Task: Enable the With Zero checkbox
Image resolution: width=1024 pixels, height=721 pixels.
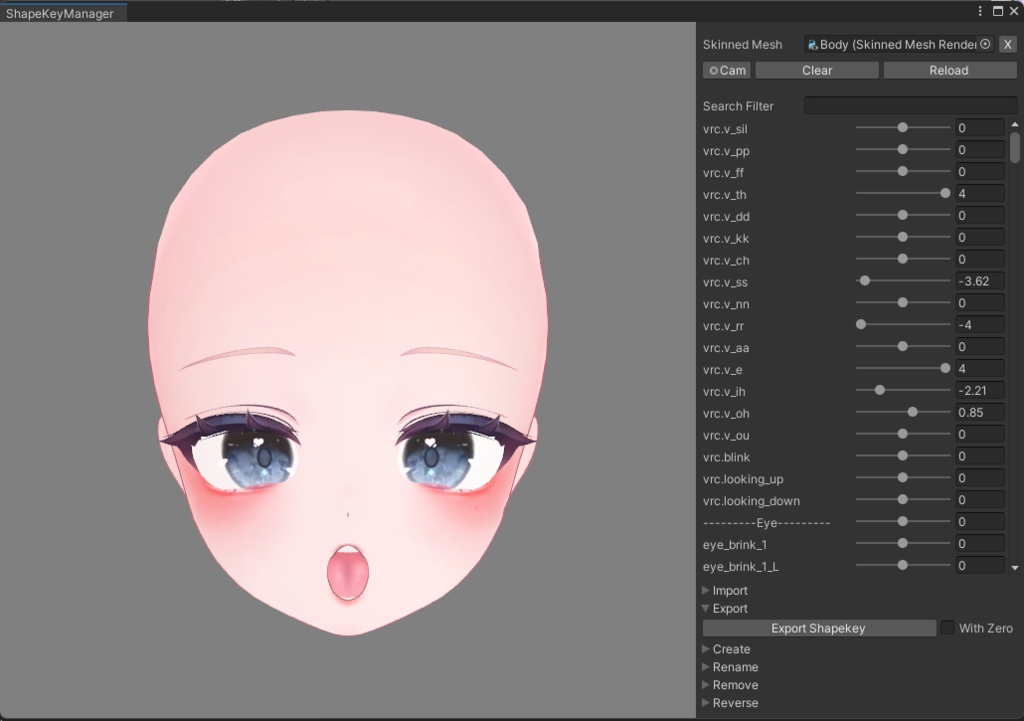Action: tap(947, 628)
